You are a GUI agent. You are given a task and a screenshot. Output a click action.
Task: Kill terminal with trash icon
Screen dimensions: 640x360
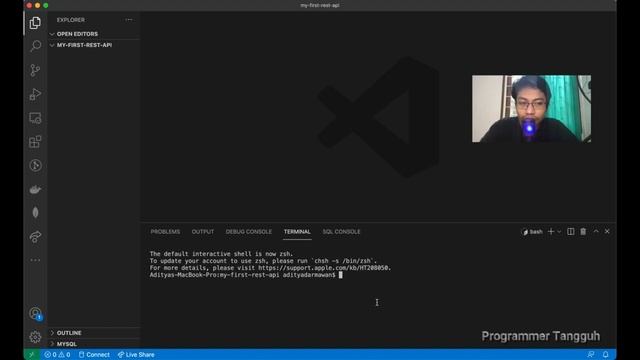tap(583, 231)
